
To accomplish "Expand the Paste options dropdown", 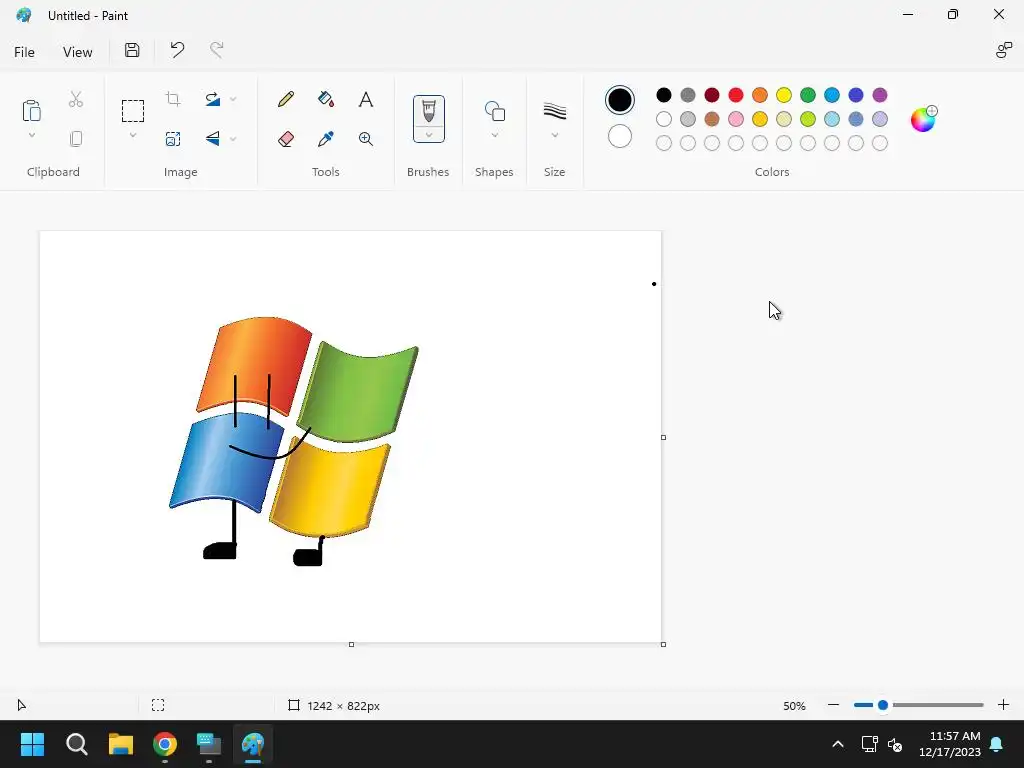I will tap(31, 135).
